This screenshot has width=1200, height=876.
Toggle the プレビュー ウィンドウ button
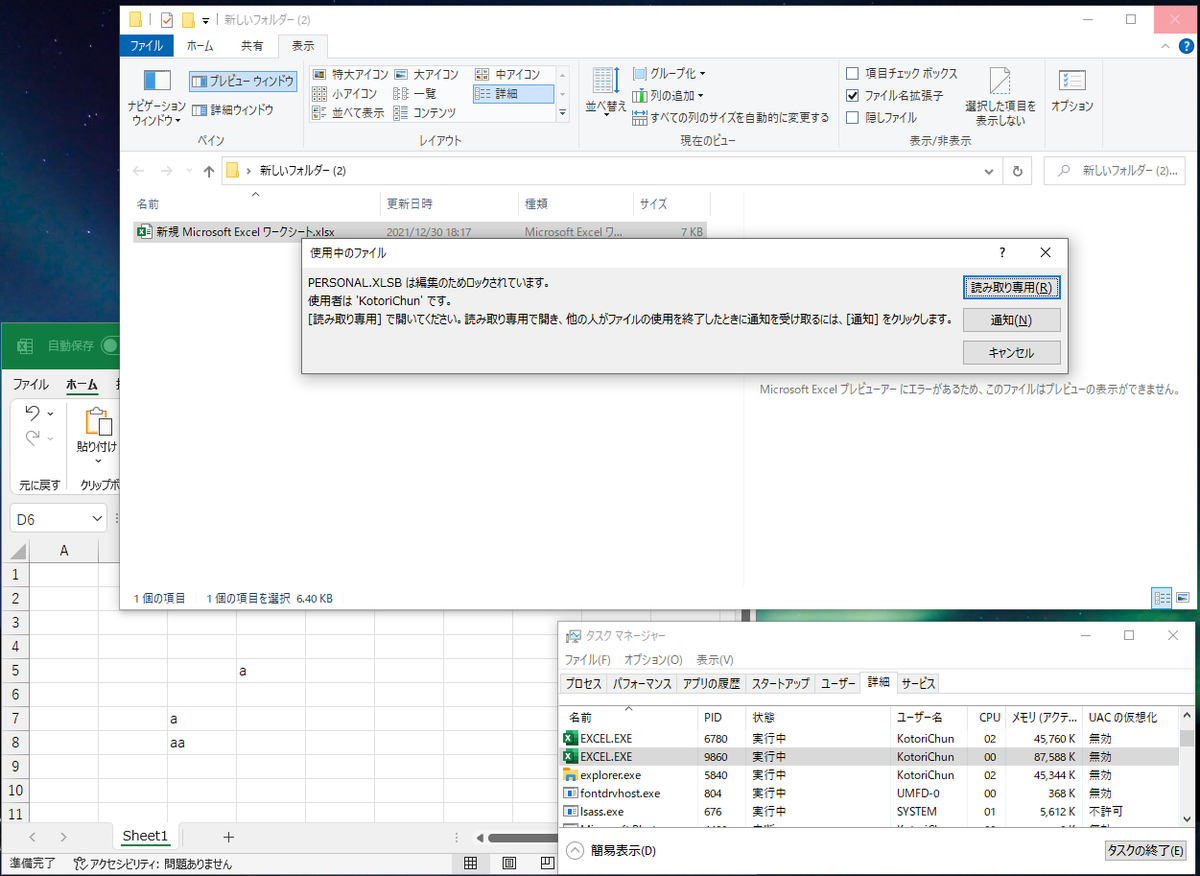[x=243, y=81]
